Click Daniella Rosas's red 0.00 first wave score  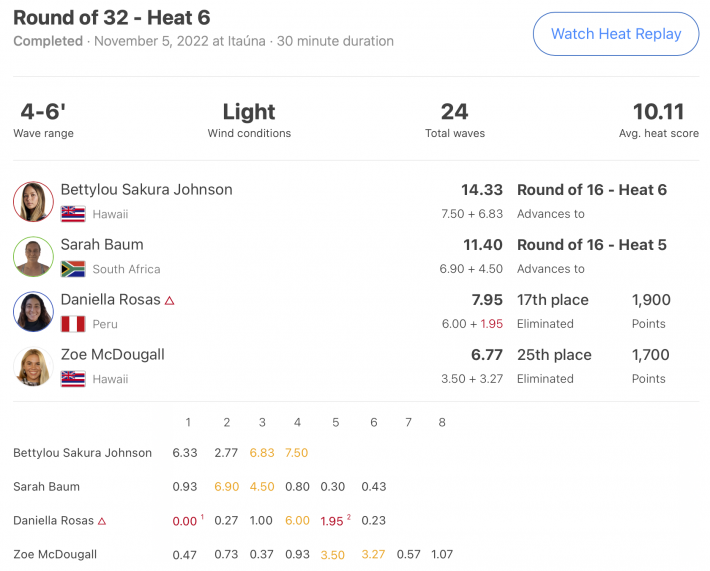185,521
